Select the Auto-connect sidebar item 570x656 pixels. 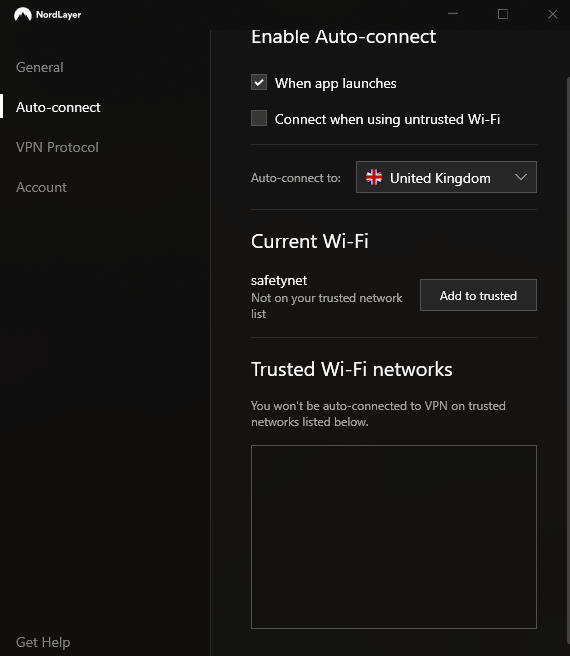58,108
